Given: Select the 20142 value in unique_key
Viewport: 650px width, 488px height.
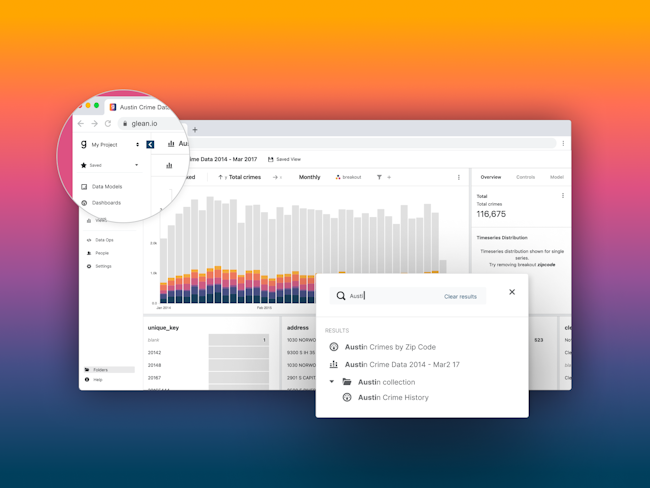Looking at the screenshot, I should pos(154,352).
